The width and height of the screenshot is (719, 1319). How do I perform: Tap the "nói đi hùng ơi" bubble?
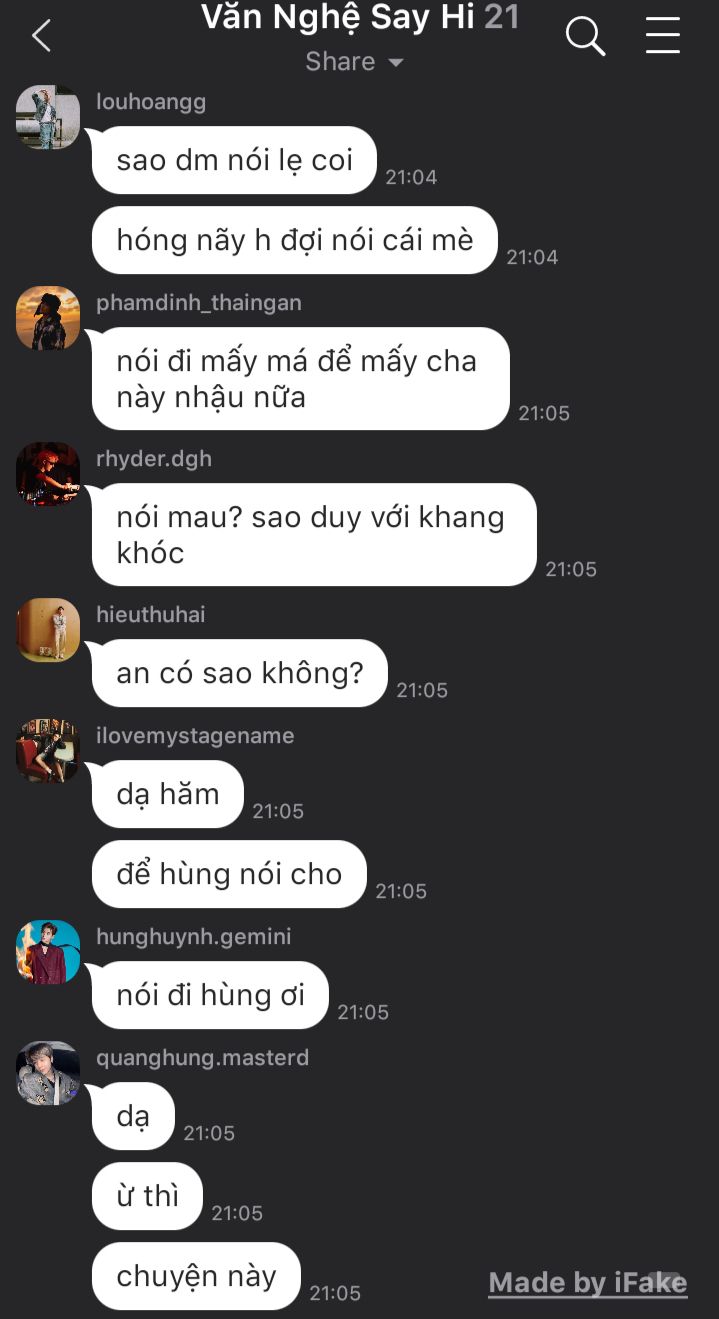tap(210, 995)
